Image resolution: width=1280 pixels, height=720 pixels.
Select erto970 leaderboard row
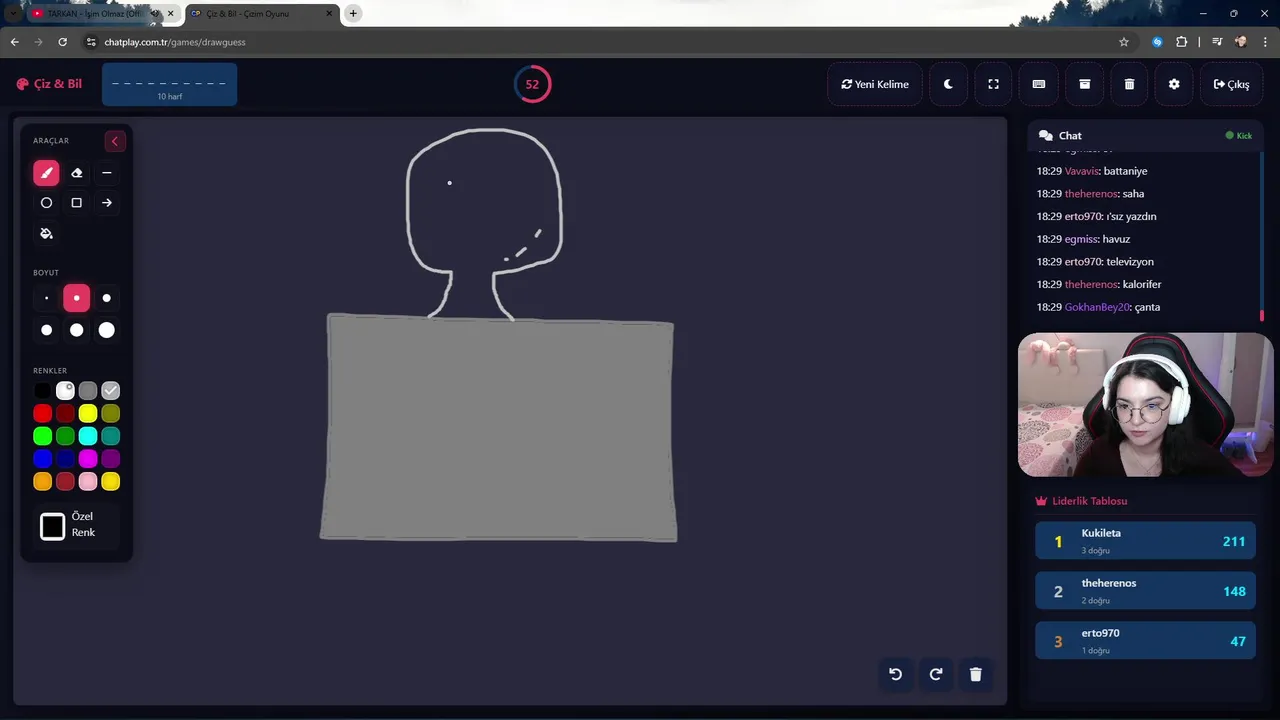coord(1145,641)
